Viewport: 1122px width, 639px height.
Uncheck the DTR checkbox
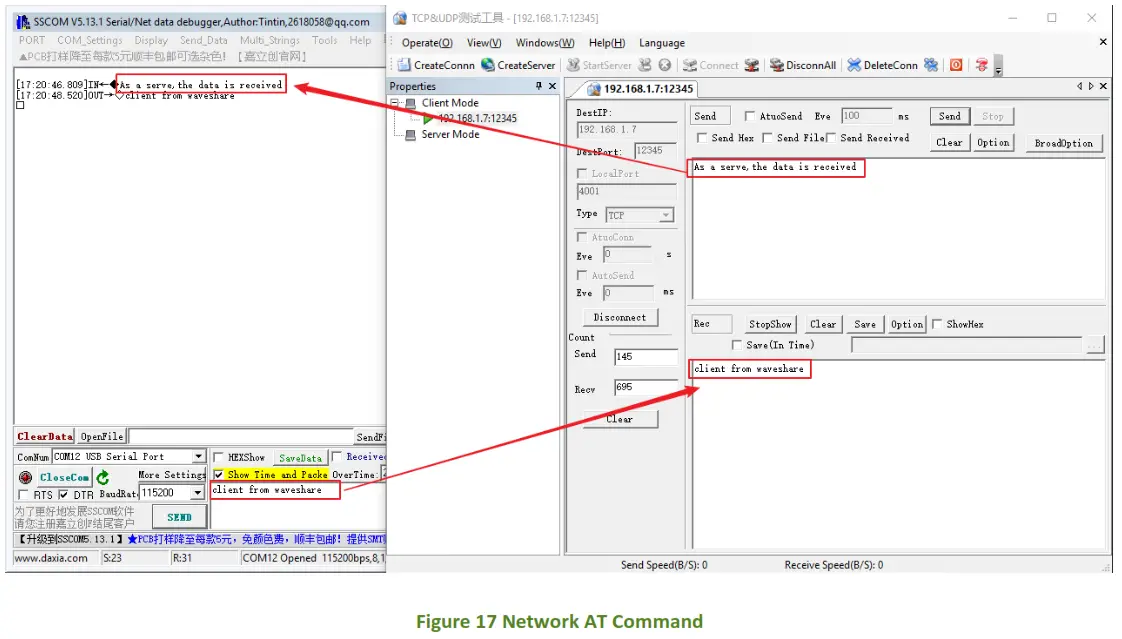[x=64, y=494]
